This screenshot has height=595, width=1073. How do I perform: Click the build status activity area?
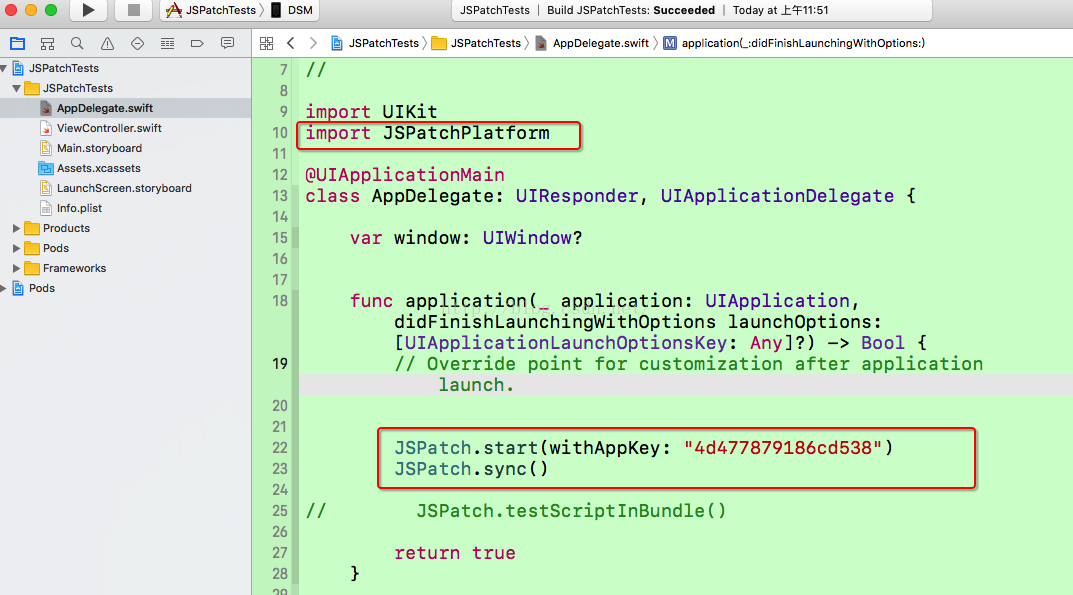coord(692,10)
